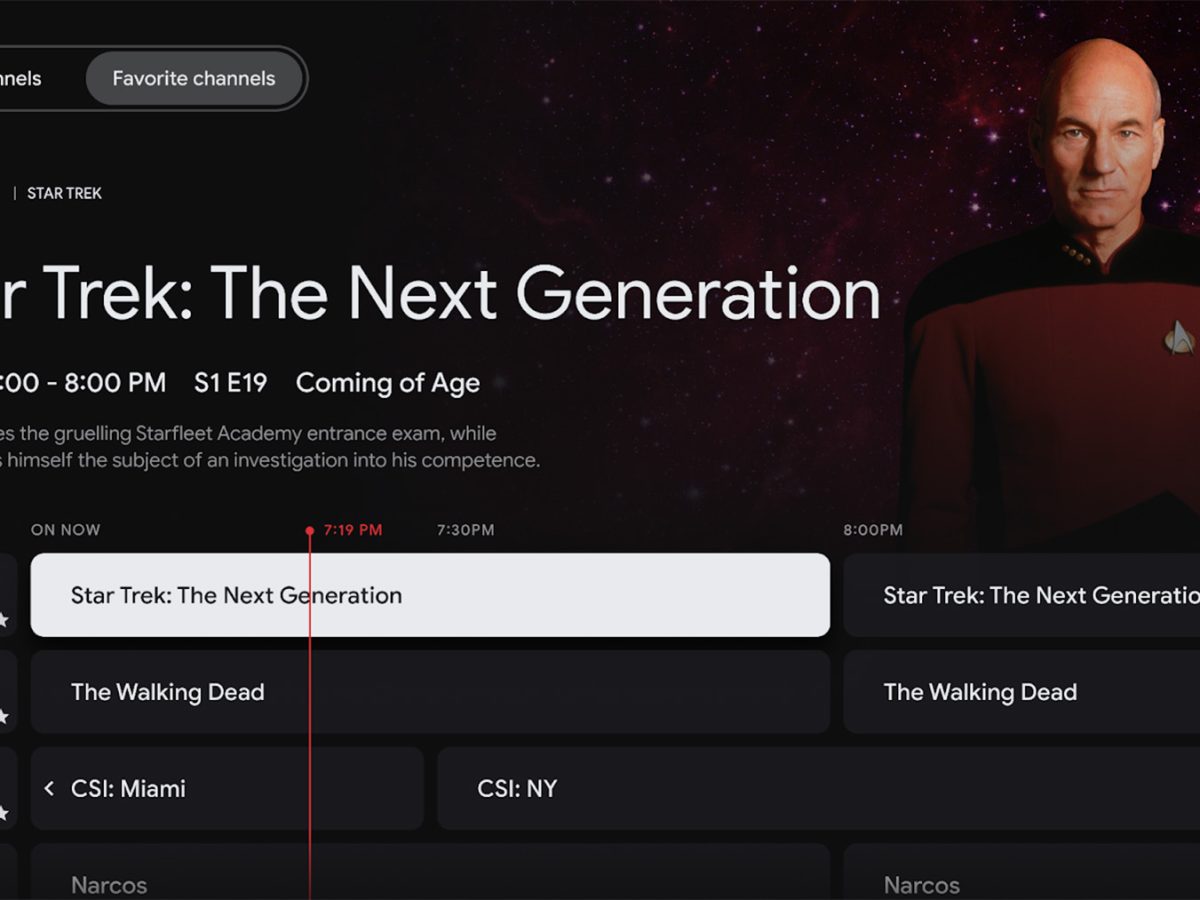Open the 8:00PM Star Trek: The Next Generation listing

1020,595
